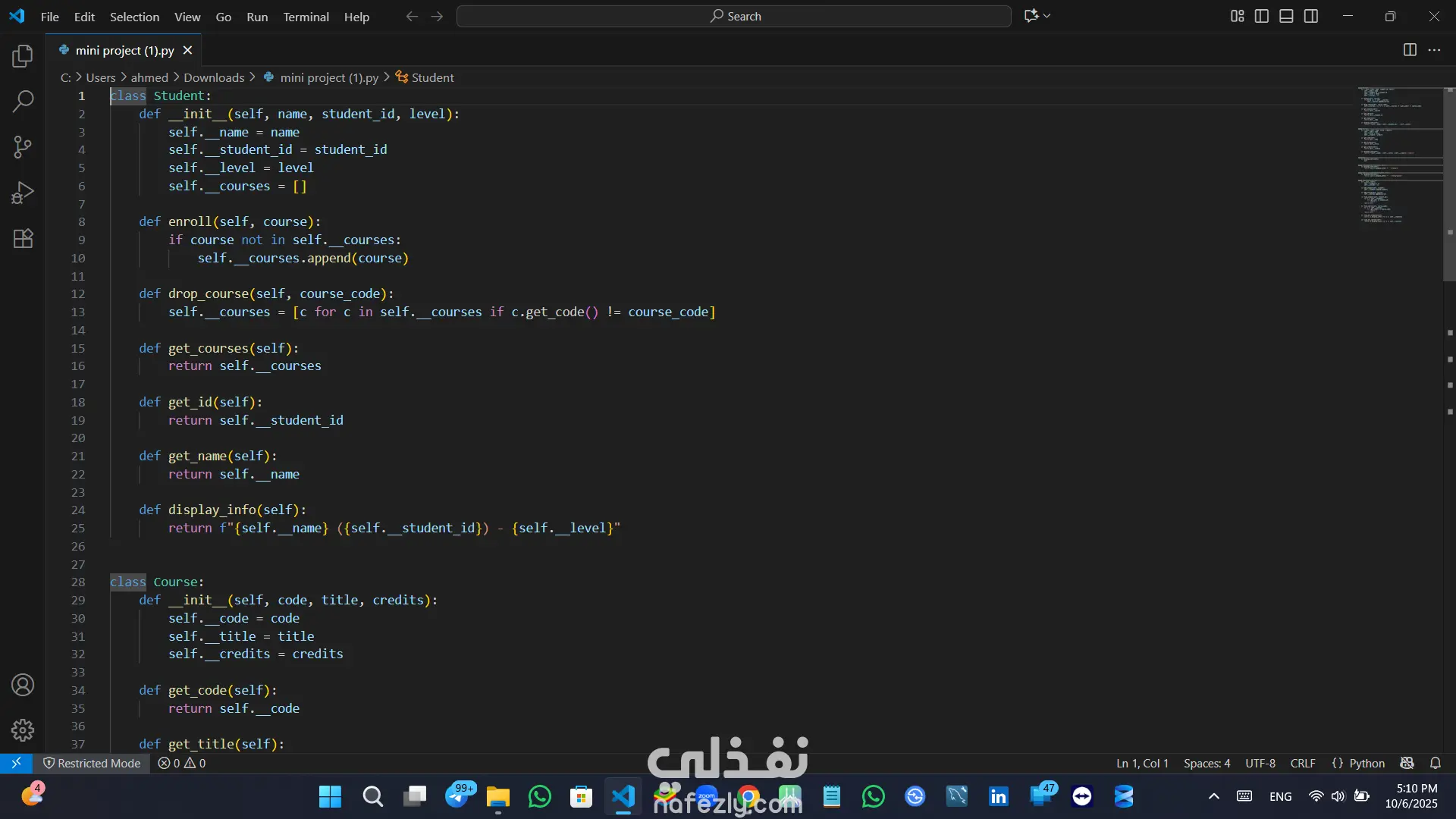Open the Terminal menu
Image resolution: width=1456 pixels, height=819 pixels.
coord(306,17)
